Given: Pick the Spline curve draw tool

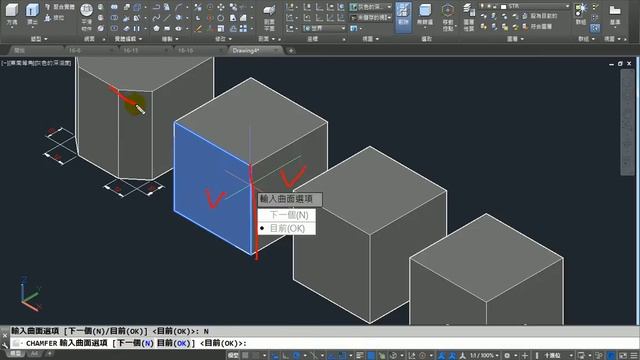Looking at the screenshot, I should pos(157,18).
